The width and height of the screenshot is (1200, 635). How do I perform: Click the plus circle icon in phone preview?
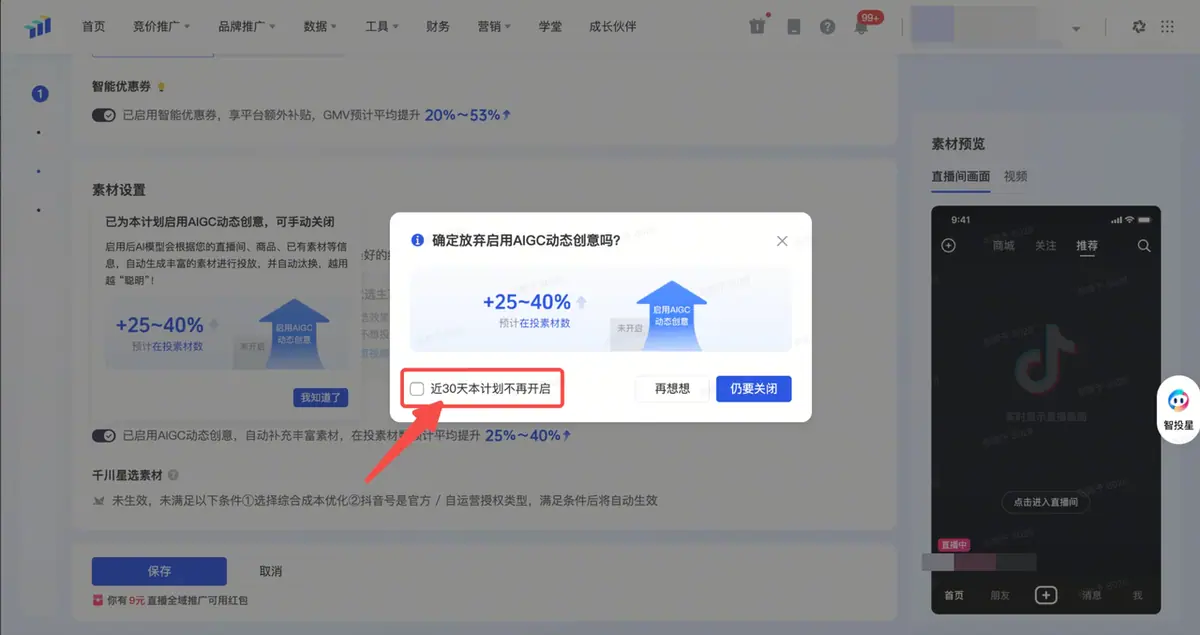click(949, 245)
